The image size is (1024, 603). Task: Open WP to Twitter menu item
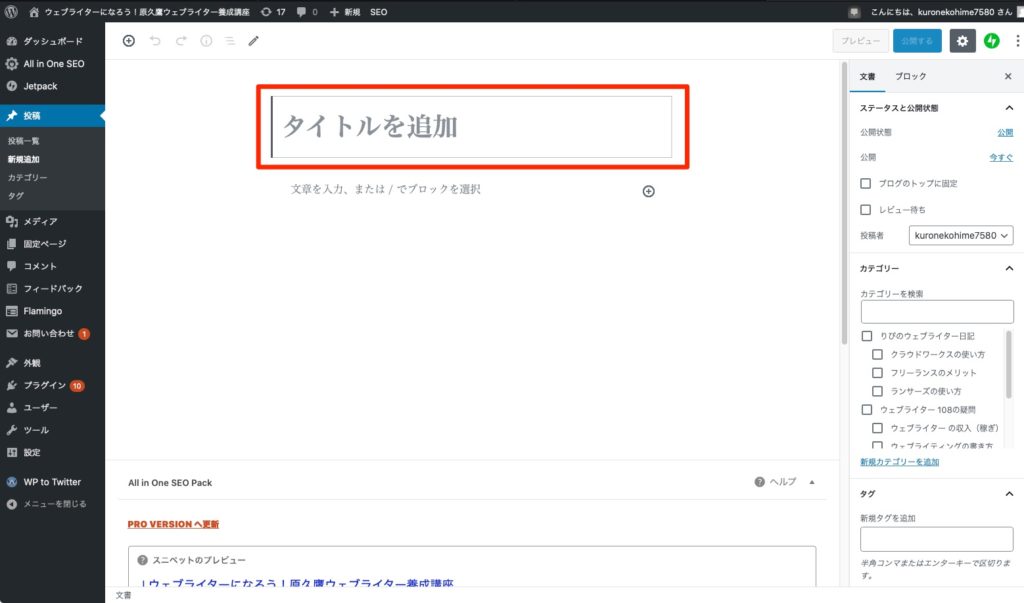pos(52,482)
